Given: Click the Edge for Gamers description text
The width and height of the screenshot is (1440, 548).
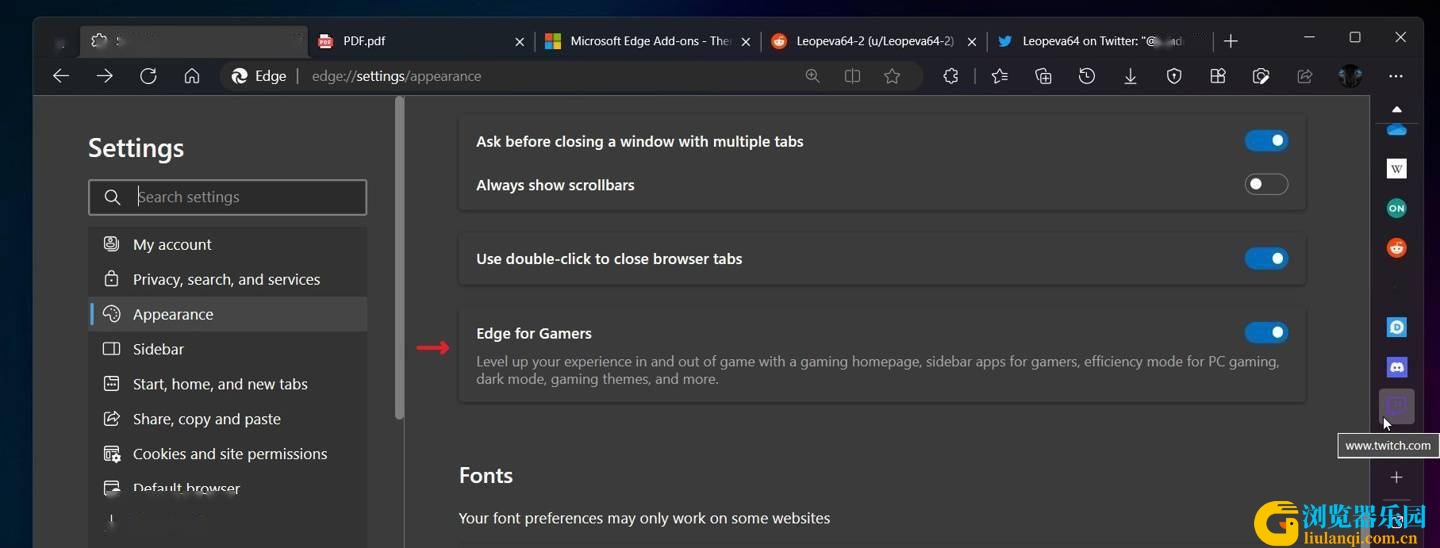Looking at the screenshot, I should point(877,370).
